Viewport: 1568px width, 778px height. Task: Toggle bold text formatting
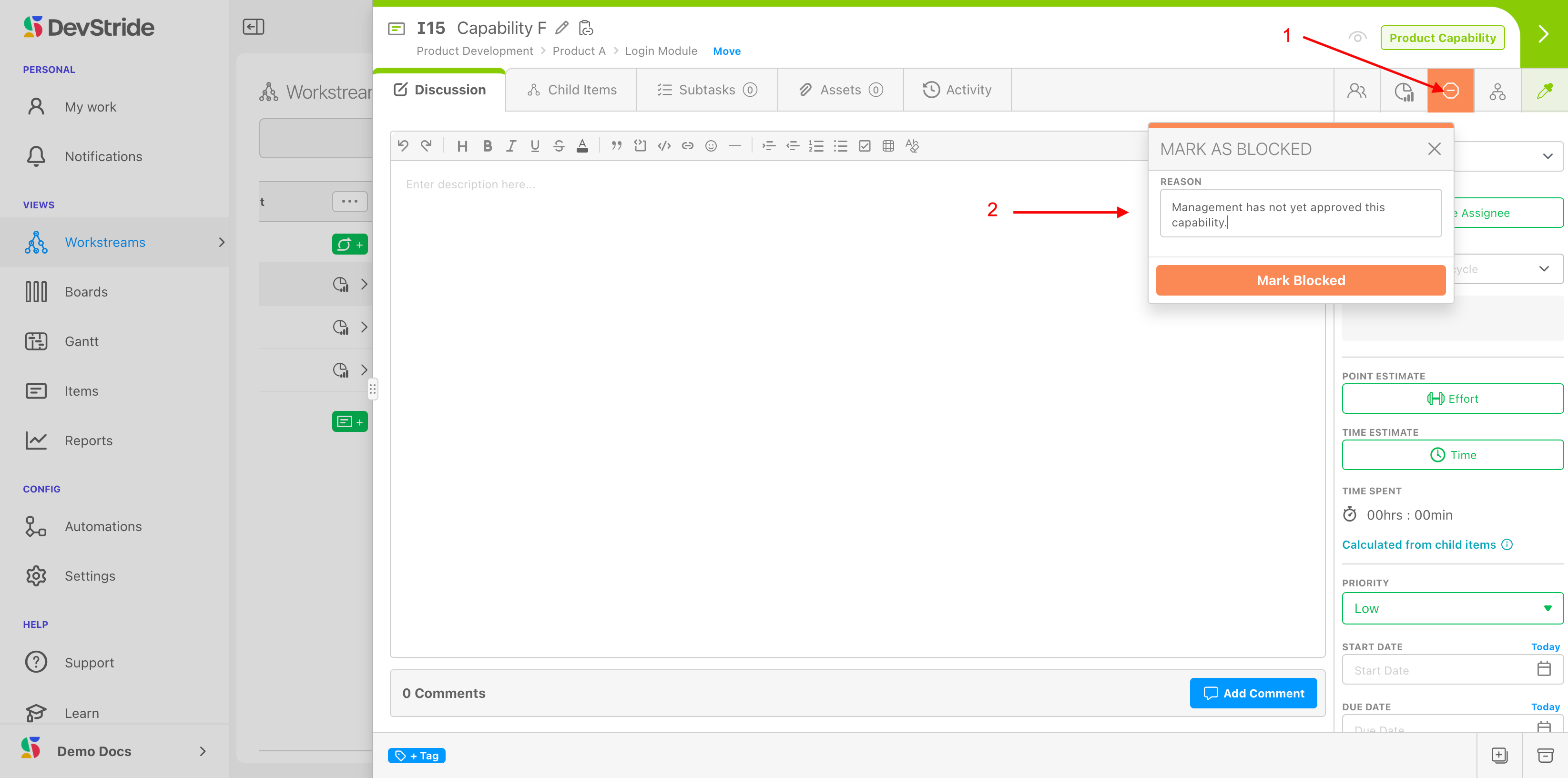point(487,145)
